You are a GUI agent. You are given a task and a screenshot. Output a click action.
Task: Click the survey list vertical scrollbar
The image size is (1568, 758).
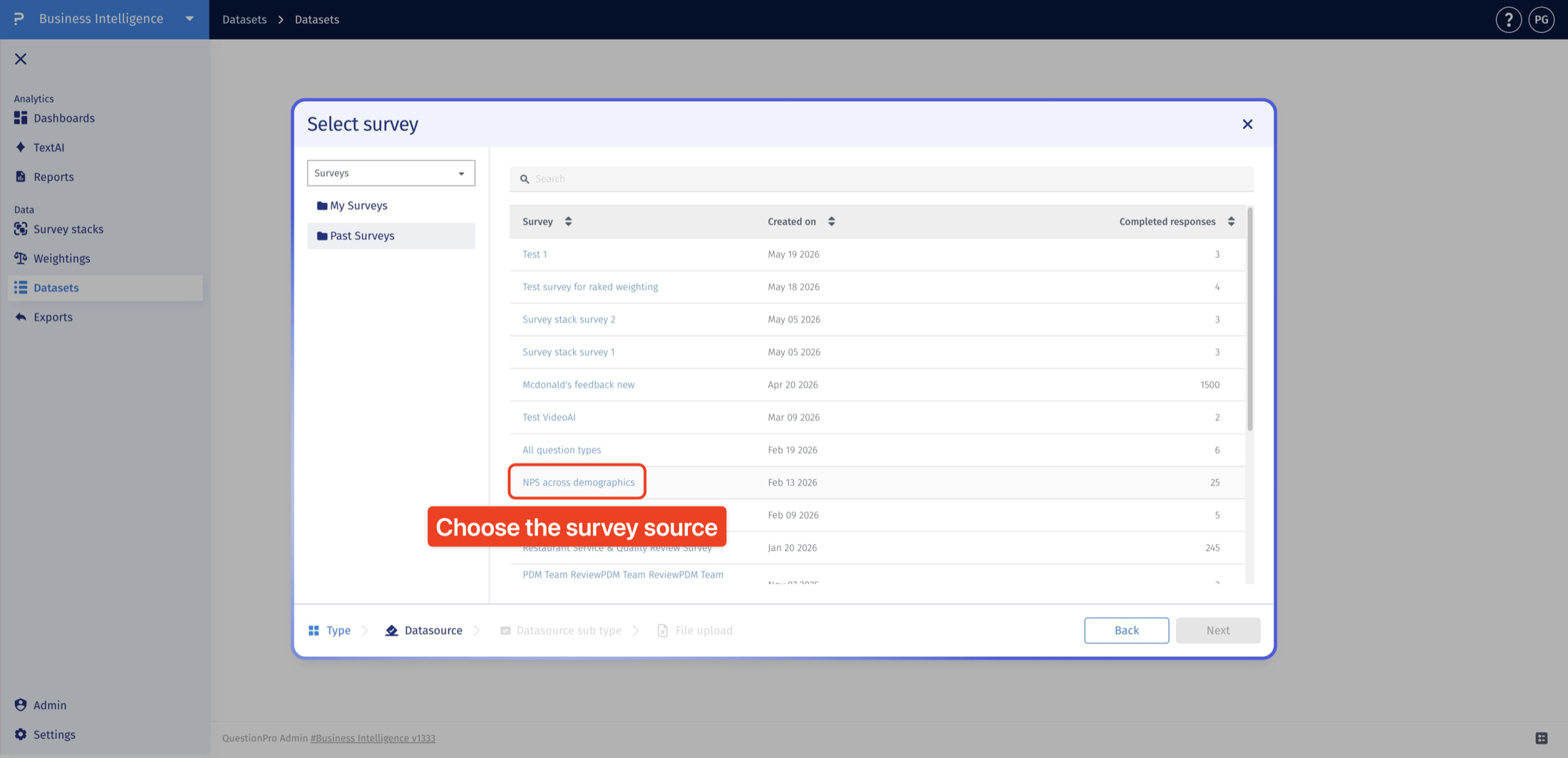[1249, 320]
